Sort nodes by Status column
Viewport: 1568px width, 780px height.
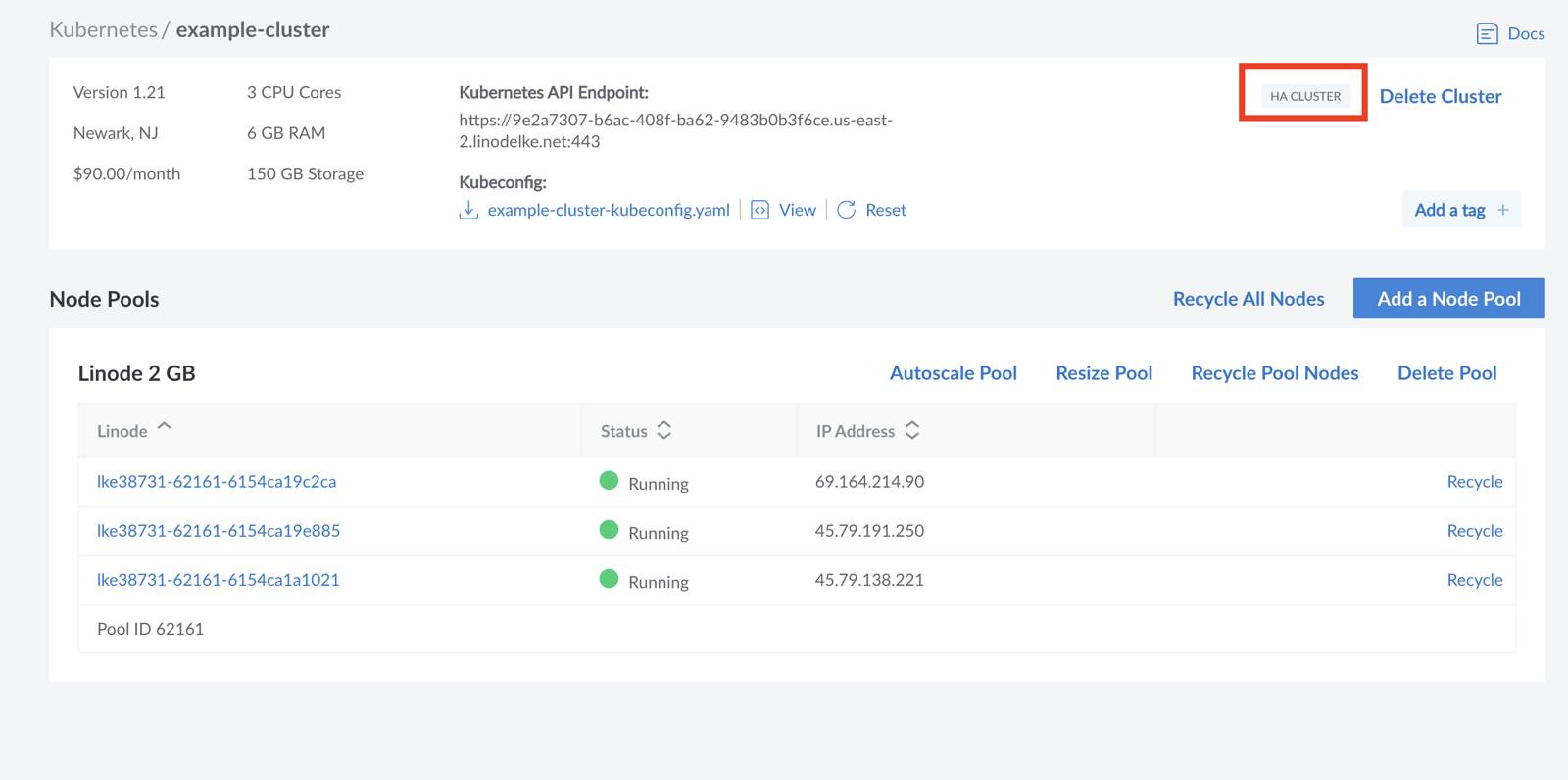click(663, 431)
